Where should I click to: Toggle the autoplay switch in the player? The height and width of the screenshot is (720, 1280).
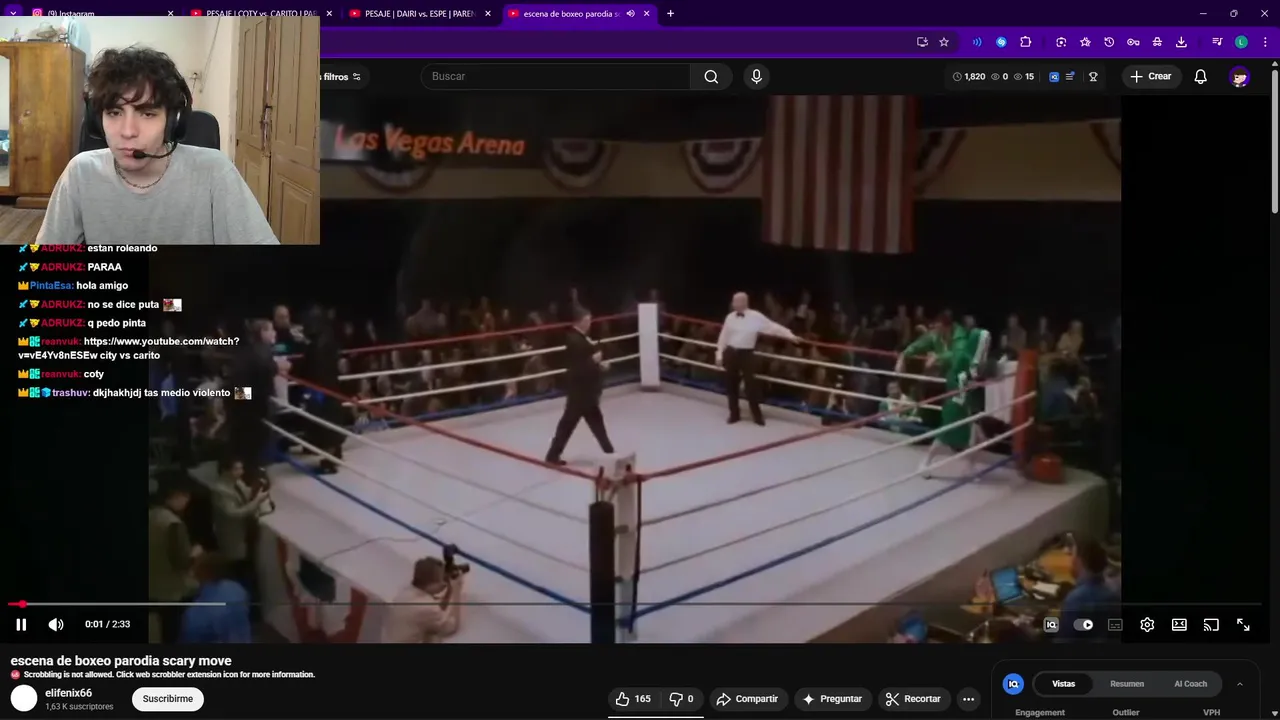coord(1083,625)
